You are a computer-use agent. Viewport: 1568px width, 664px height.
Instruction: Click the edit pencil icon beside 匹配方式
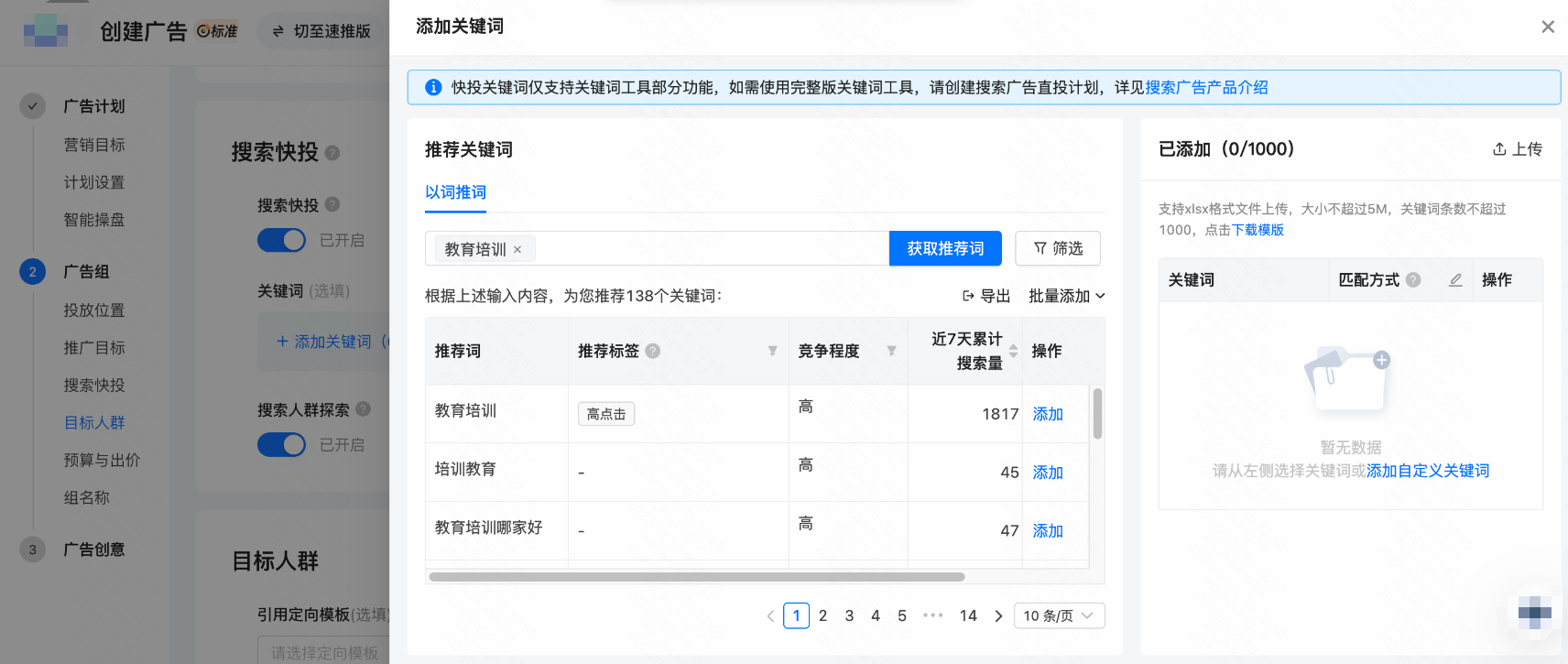[x=1455, y=279]
